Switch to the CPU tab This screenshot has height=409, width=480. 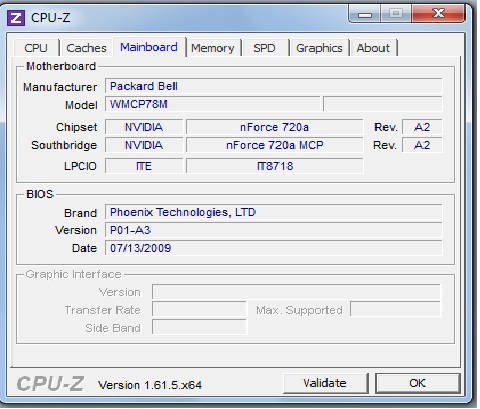tap(36, 48)
